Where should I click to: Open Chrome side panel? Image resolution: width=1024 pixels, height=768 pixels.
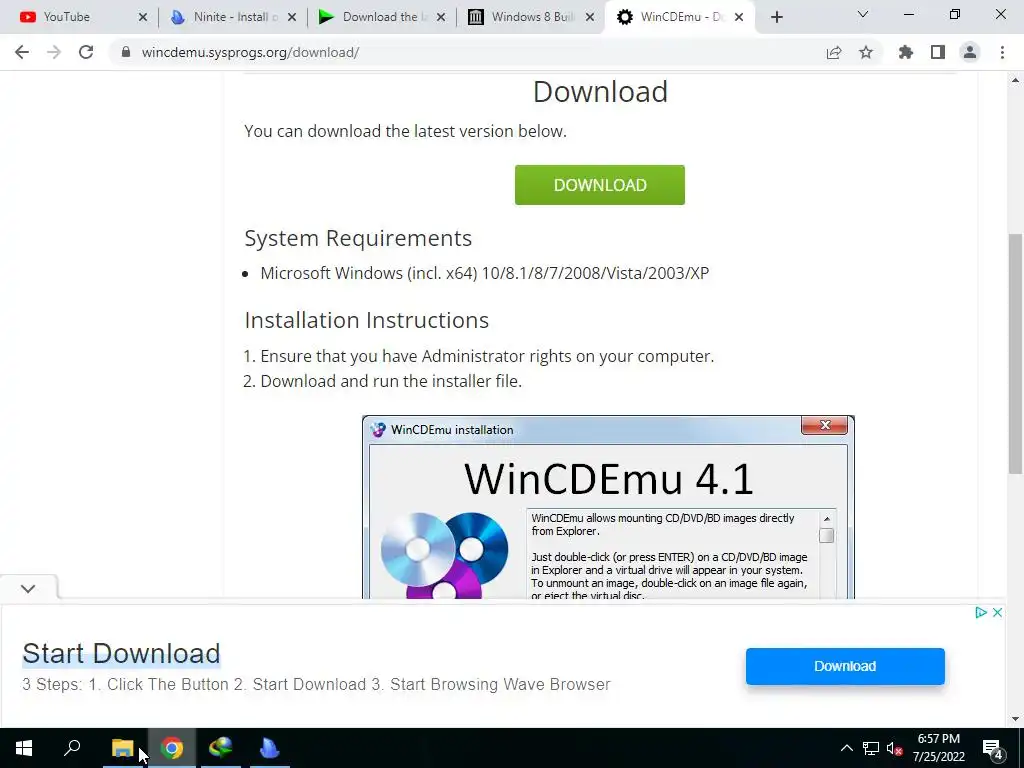[x=938, y=52]
